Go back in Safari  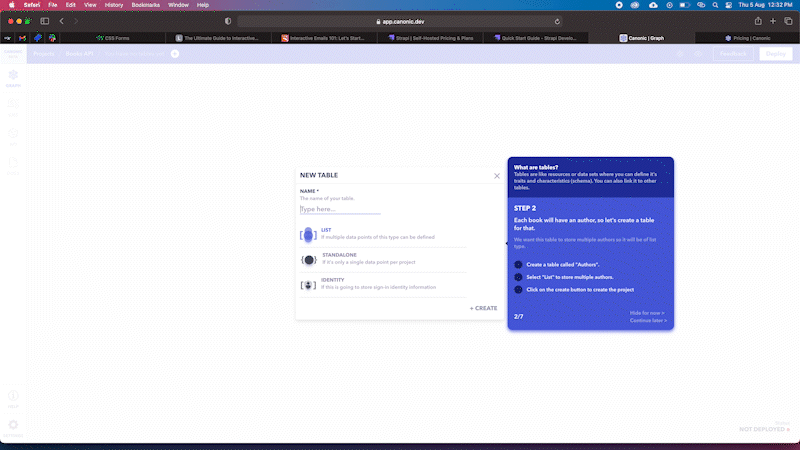pyautogui.click(x=62, y=21)
